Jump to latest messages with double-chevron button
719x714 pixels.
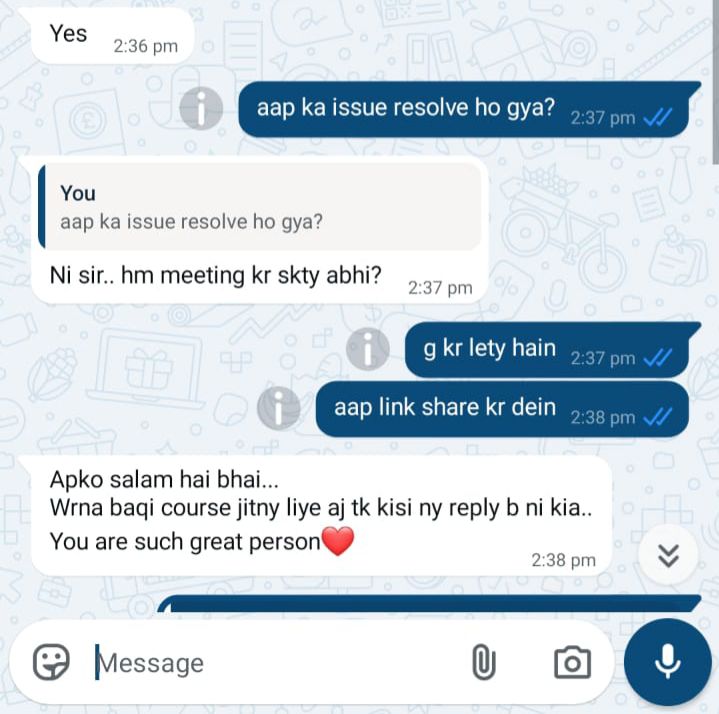pos(668,556)
